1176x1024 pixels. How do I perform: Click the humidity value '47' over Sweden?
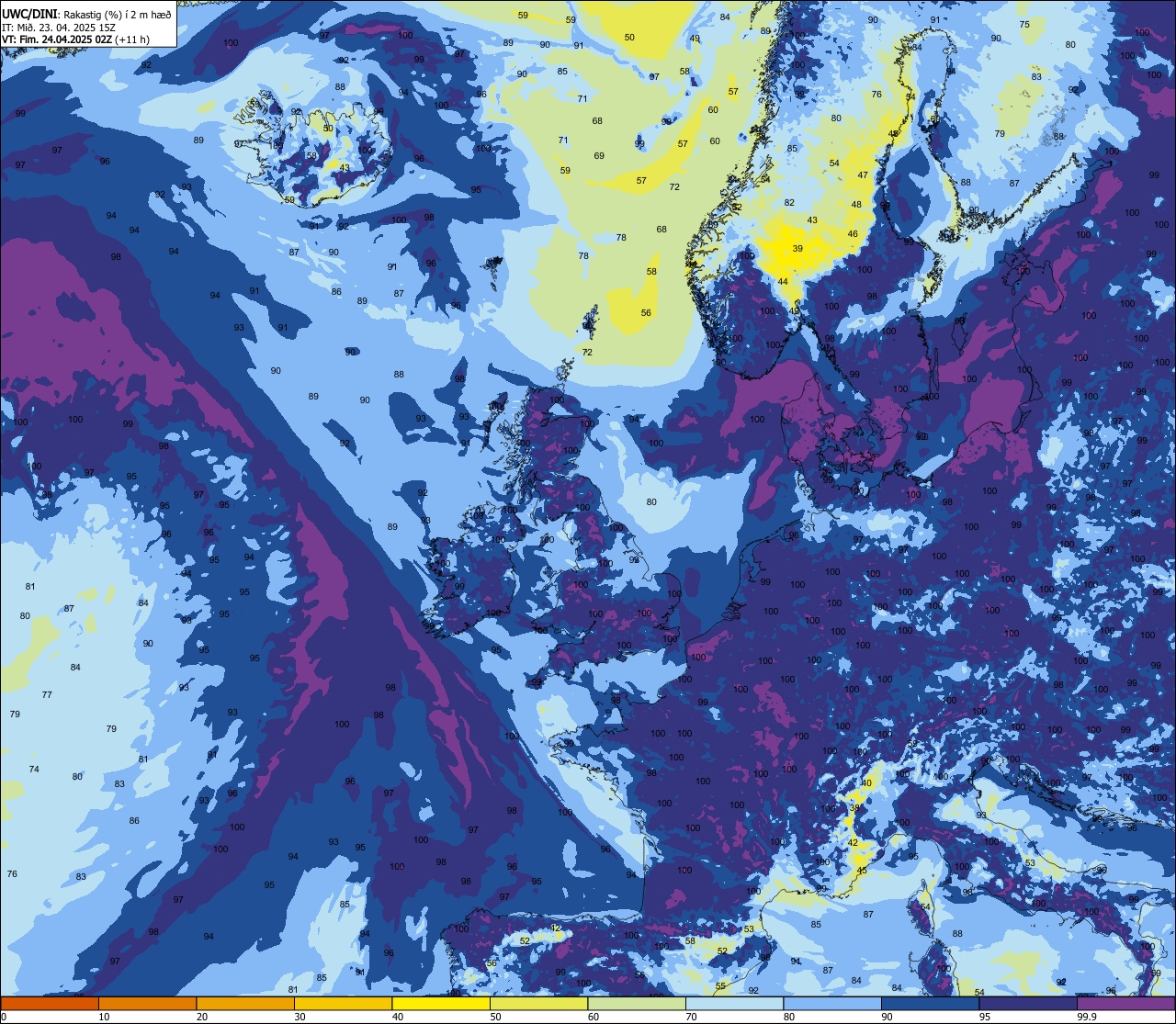click(x=863, y=174)
